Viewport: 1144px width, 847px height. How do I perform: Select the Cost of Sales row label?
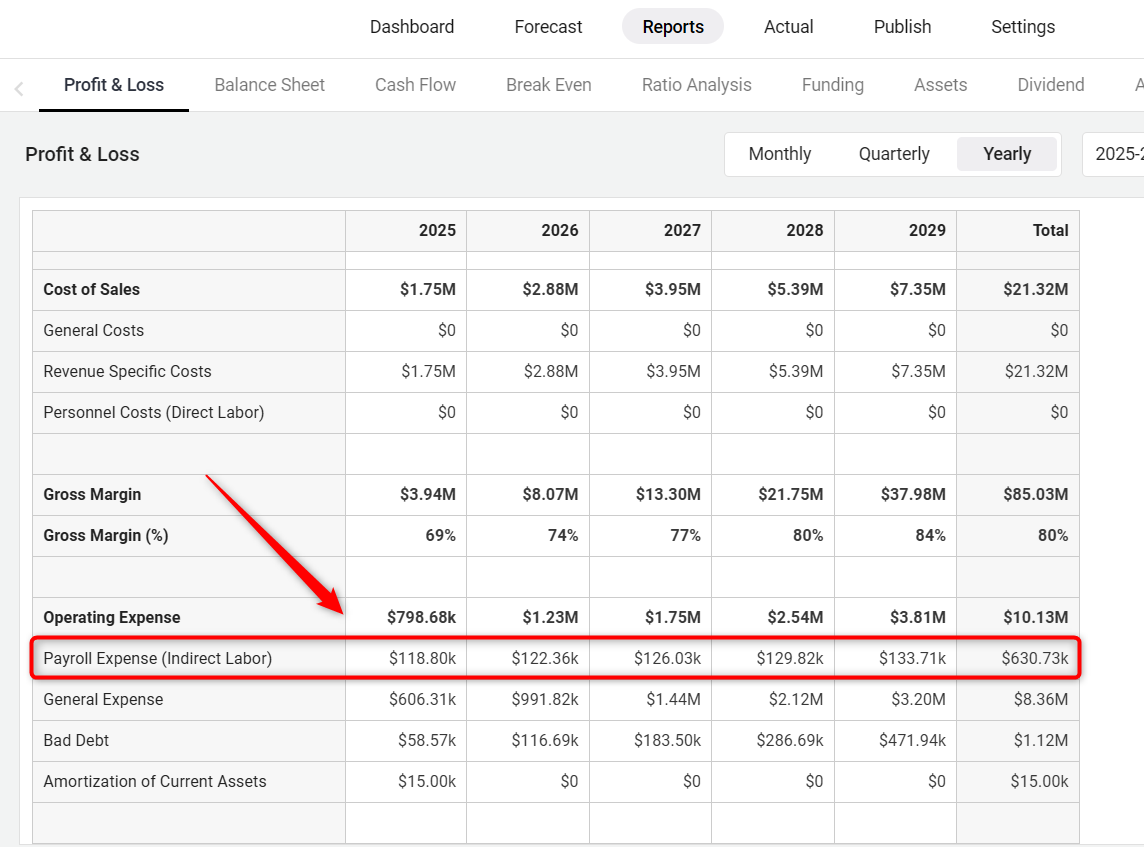[91, 290]
